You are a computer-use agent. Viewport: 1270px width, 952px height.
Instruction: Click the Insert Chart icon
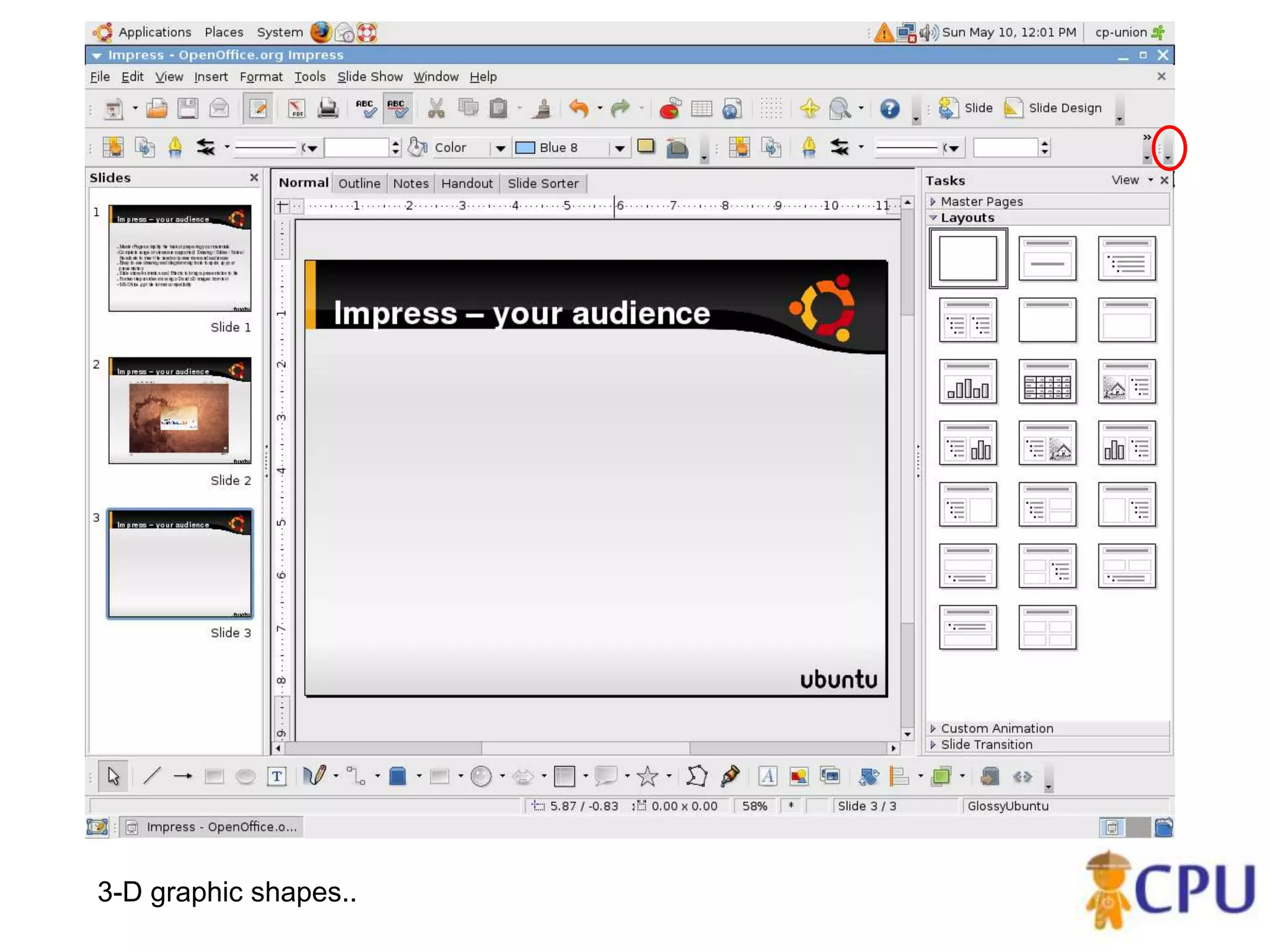point(670,109)
